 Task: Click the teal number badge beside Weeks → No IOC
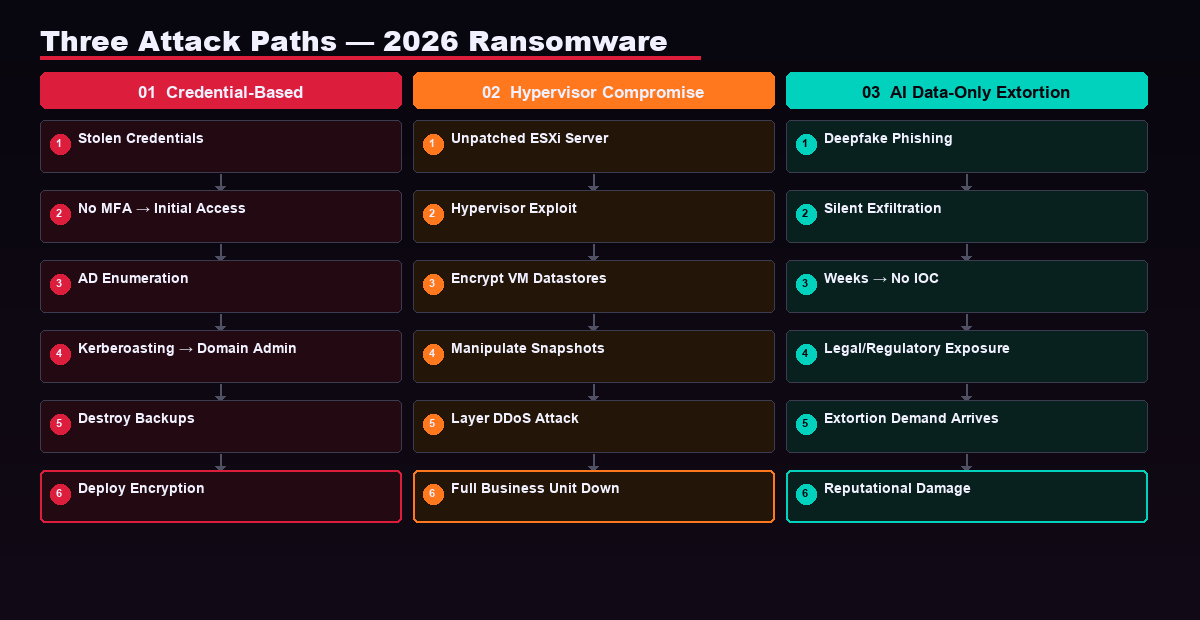(806, 284)
